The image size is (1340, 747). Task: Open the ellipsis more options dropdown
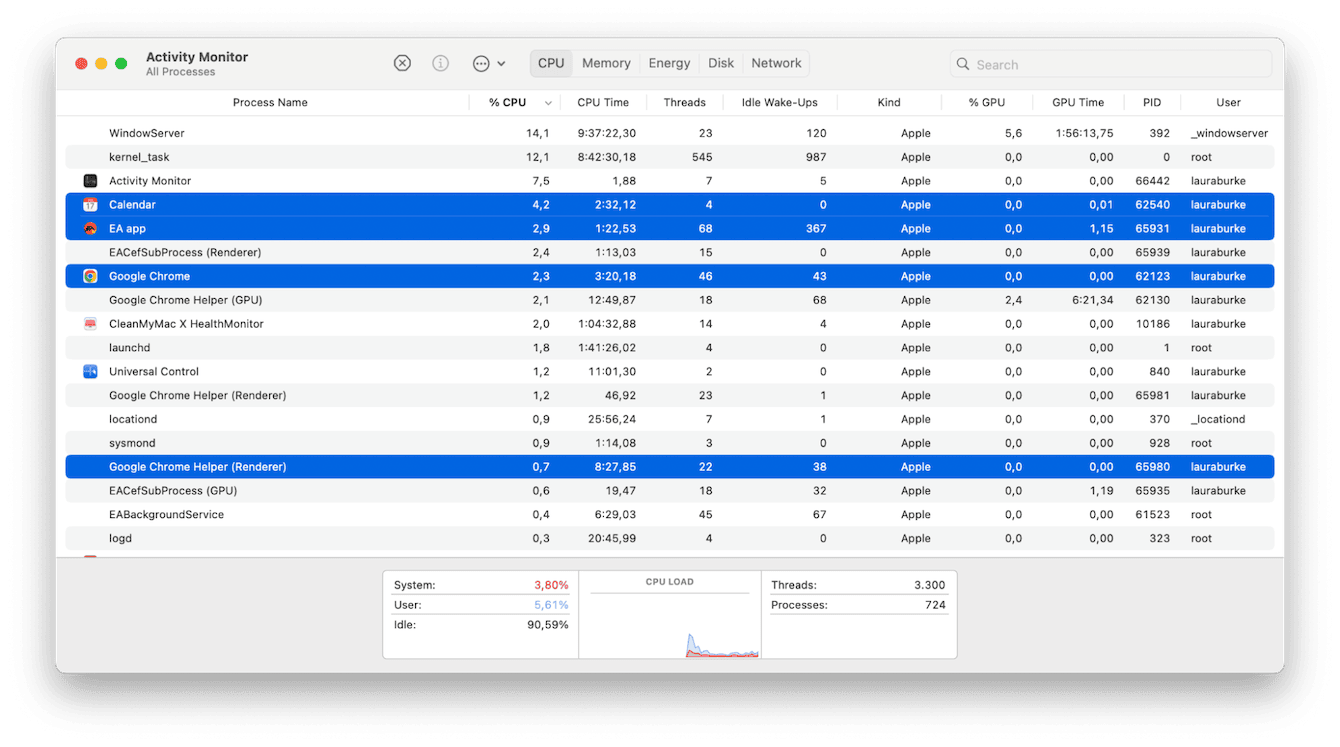[488, 63]
